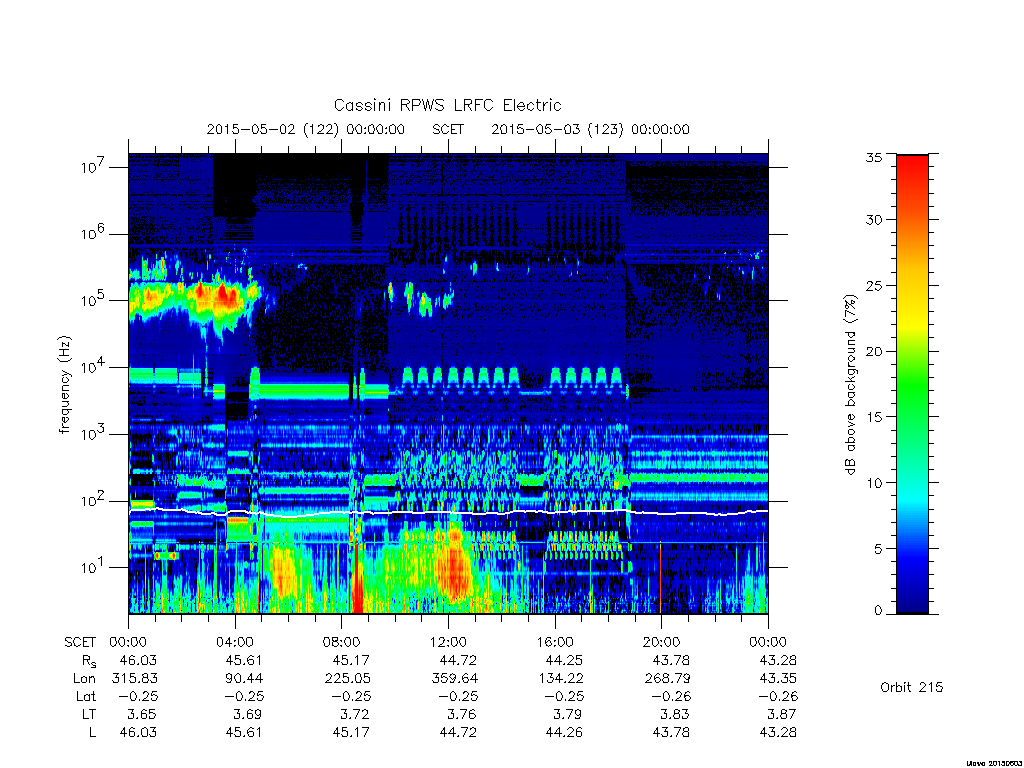Click the Lon value 134.22
Screen dimensions: 1024x768
pyautogui.click(x=561, y=679)
